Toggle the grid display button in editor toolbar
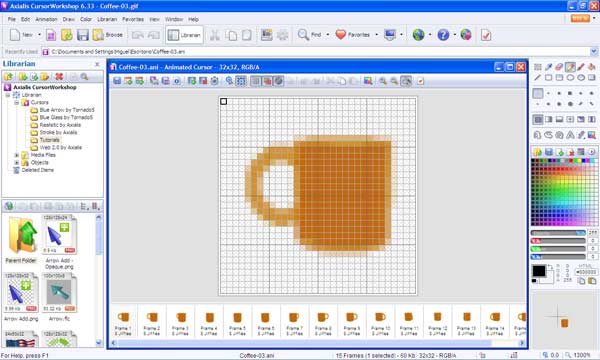Viewport: 600px width, 360px height. (x=241, y=81)
